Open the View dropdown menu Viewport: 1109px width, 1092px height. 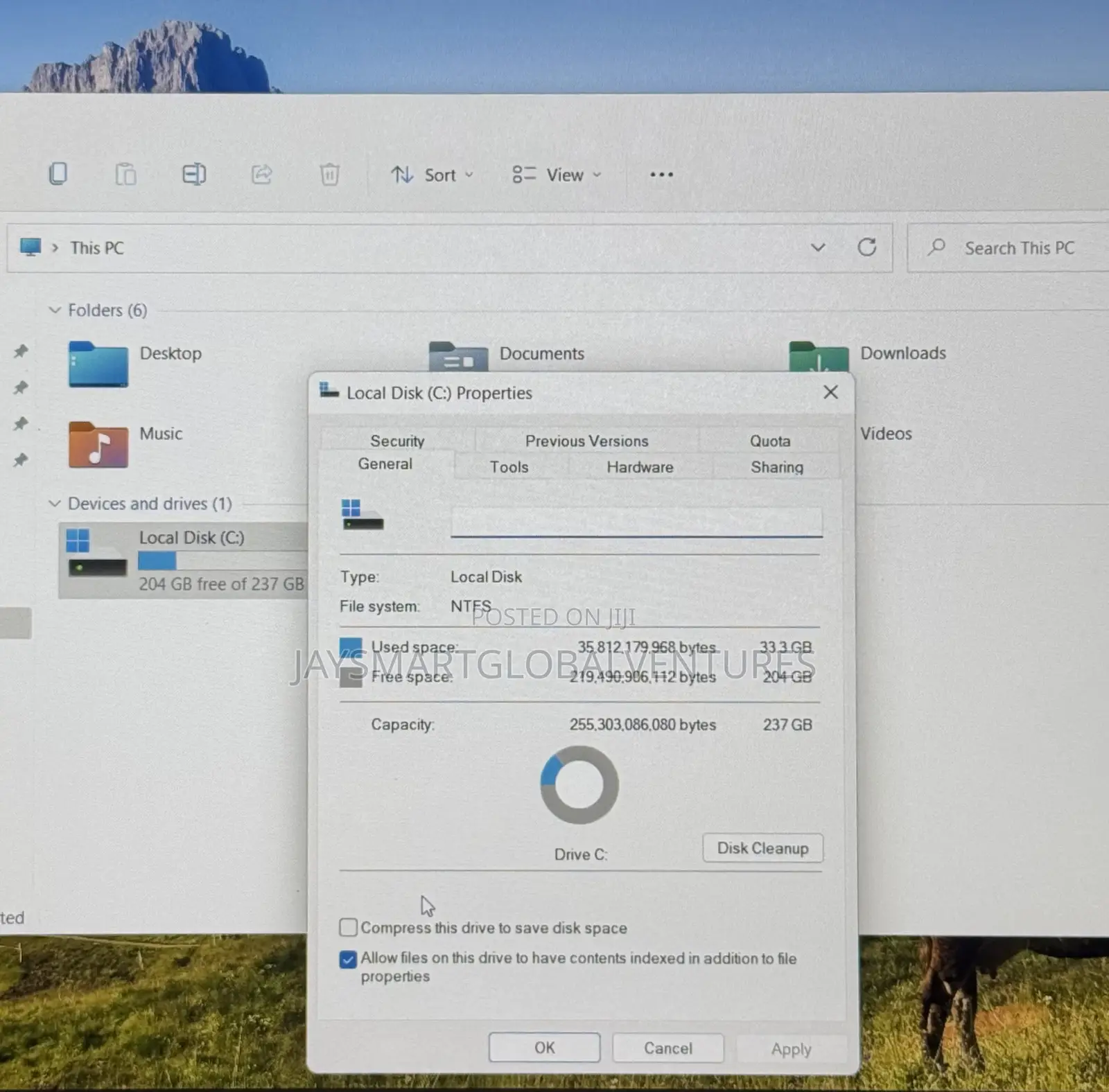point(557,175)
